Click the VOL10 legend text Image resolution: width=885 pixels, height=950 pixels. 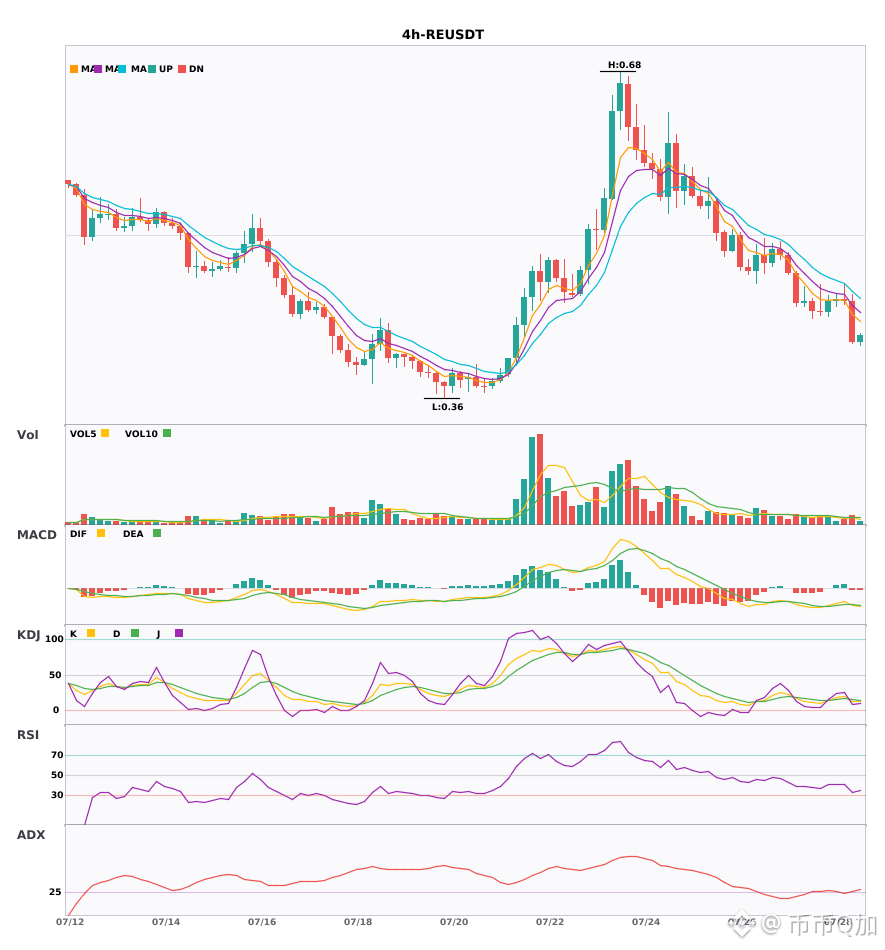(141, 434)
